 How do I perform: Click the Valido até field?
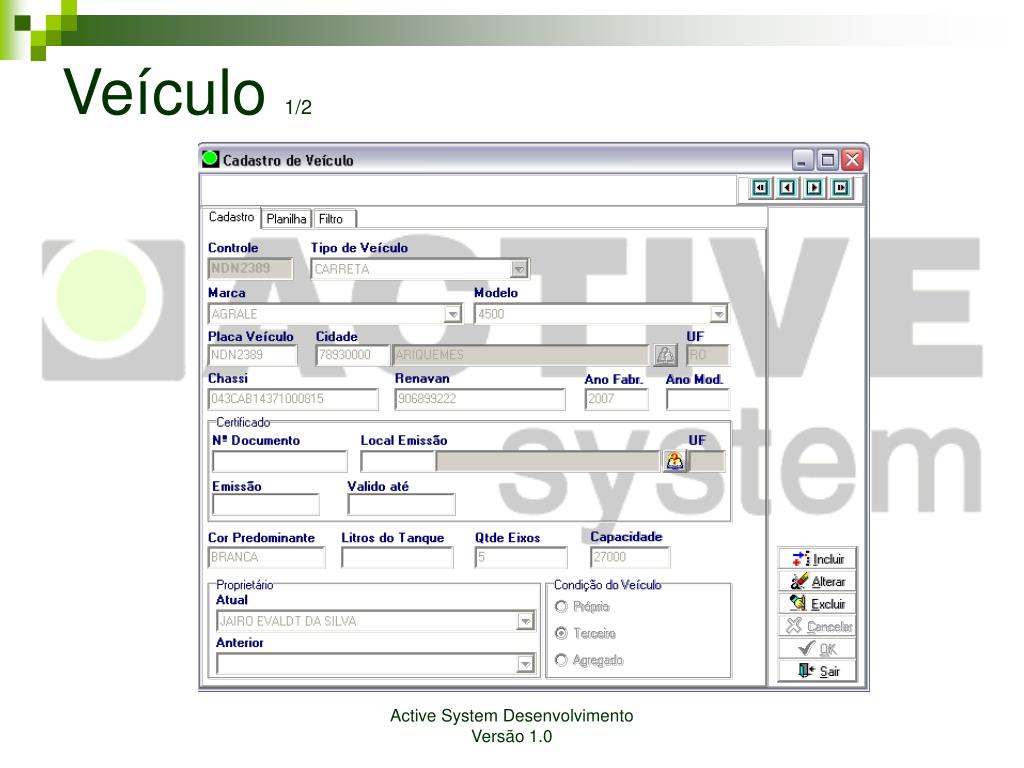point(402,505)
